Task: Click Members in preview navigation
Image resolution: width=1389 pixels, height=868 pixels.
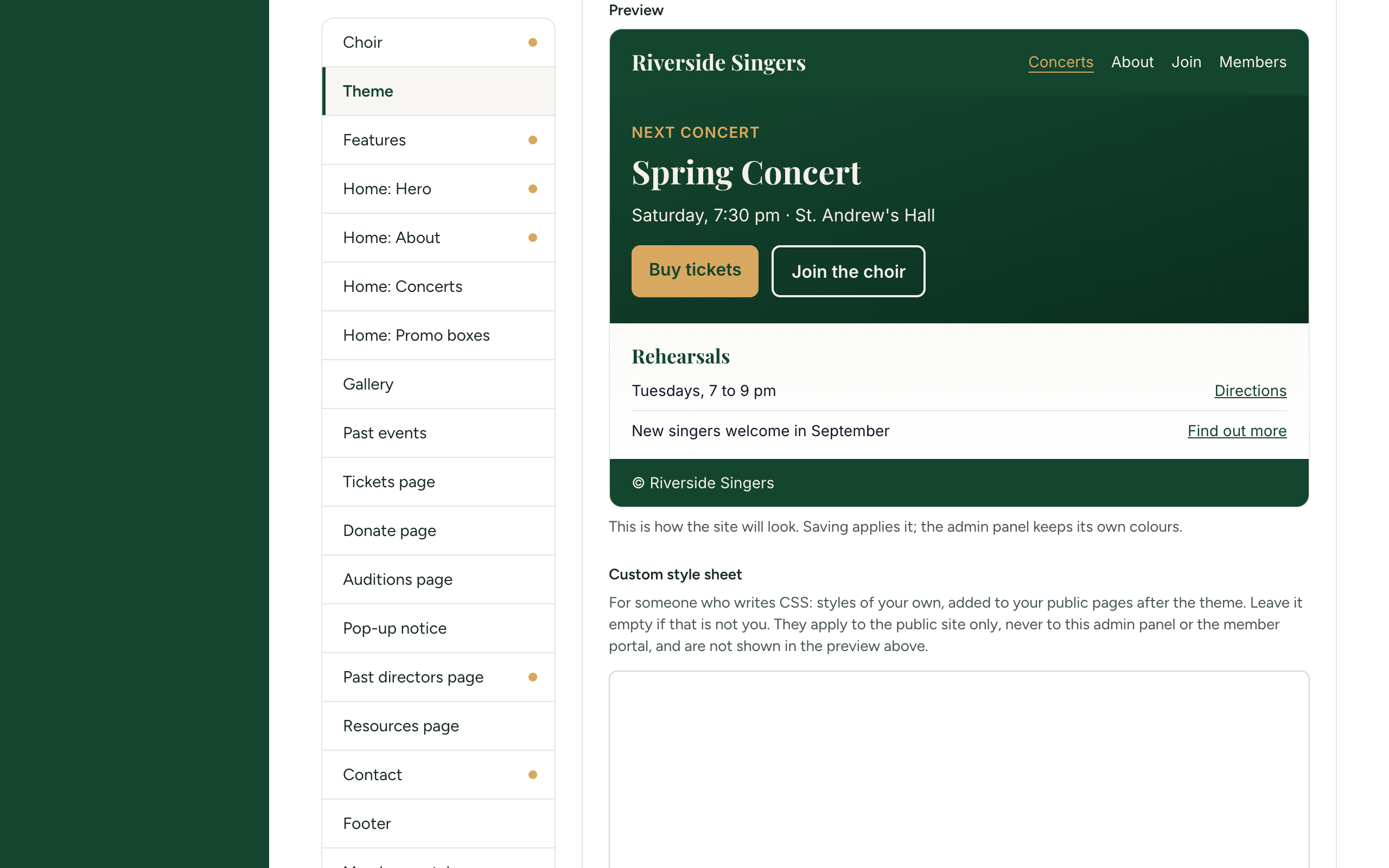Action: (1252, 62)
